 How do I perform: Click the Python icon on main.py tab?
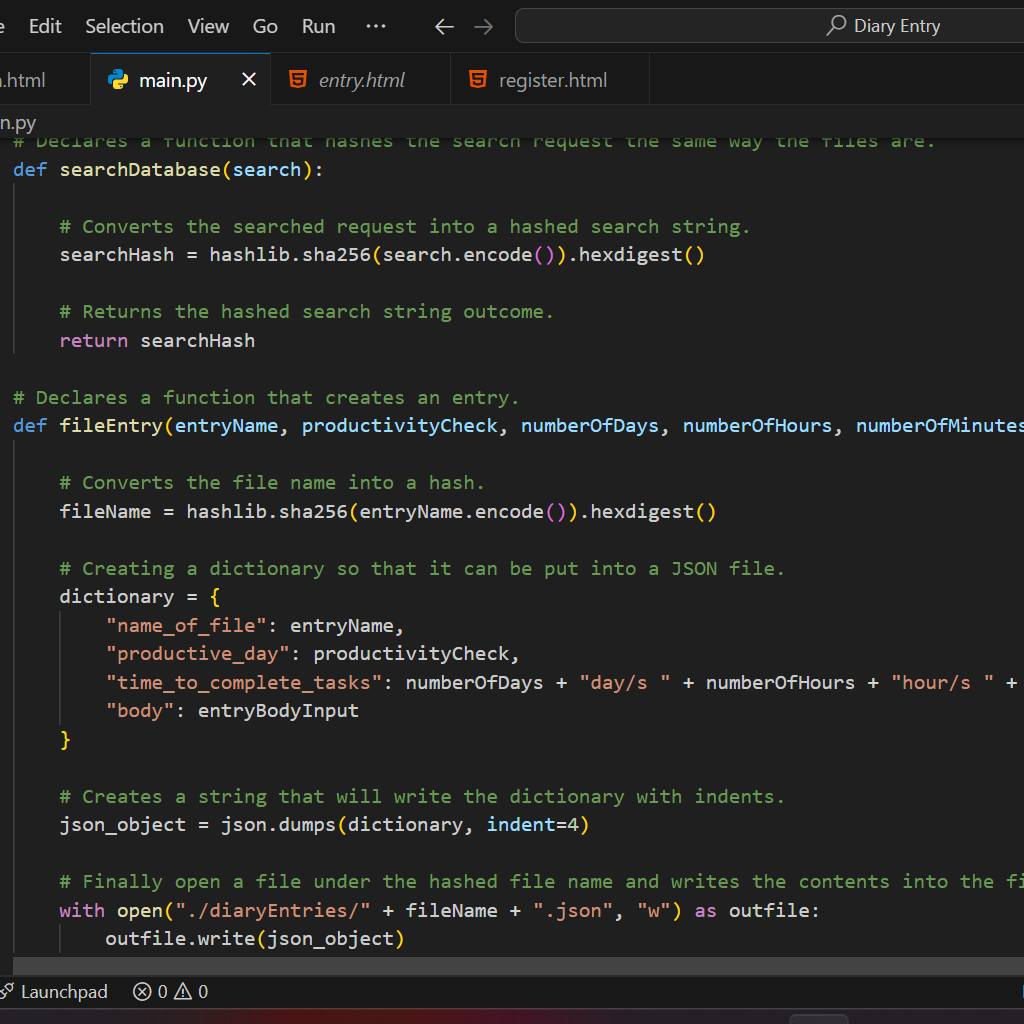tap(118, 80)
